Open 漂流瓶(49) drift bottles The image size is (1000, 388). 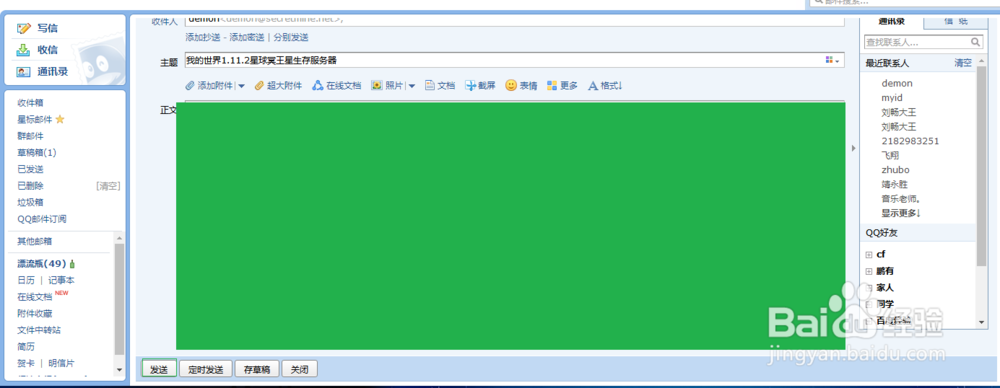[x=42, y=264]
